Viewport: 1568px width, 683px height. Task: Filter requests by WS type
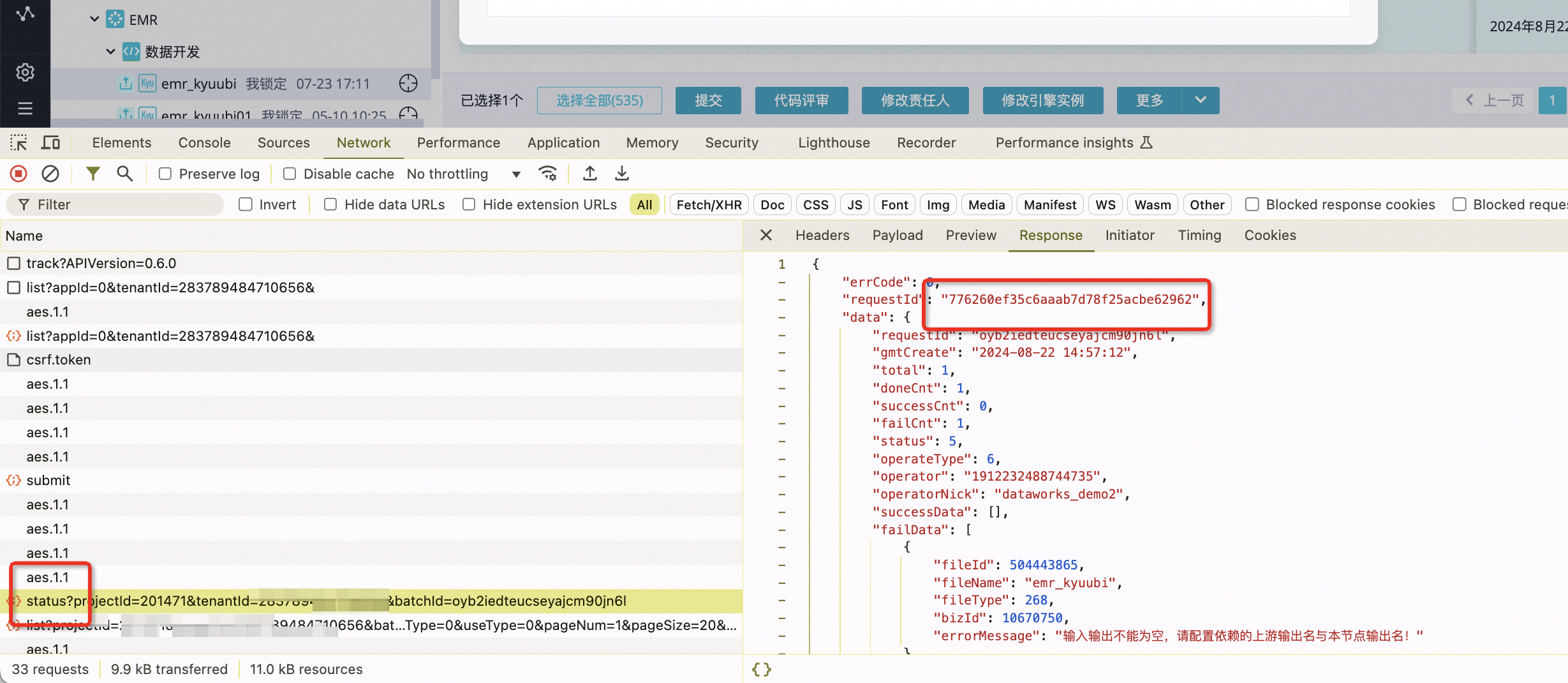click(1106, 204)
